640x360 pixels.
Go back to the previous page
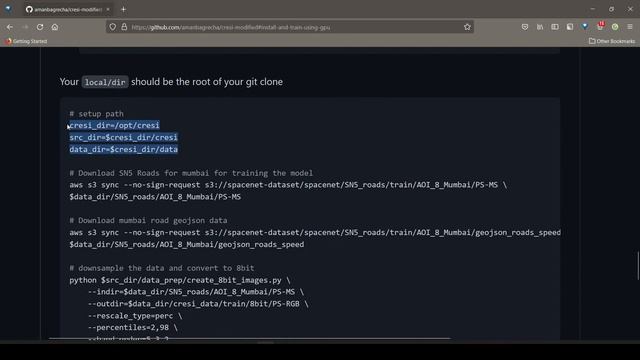(x=10, y=27)
